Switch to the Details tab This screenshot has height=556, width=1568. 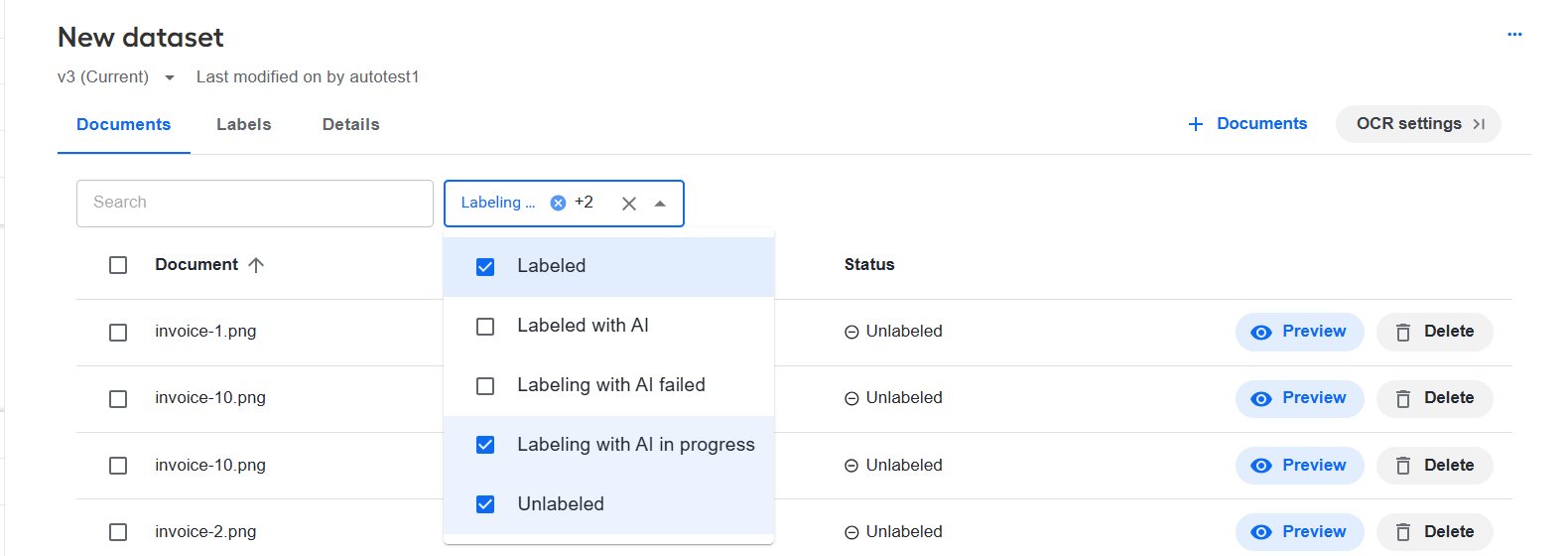pyautogui.click(x=351, y=124)
